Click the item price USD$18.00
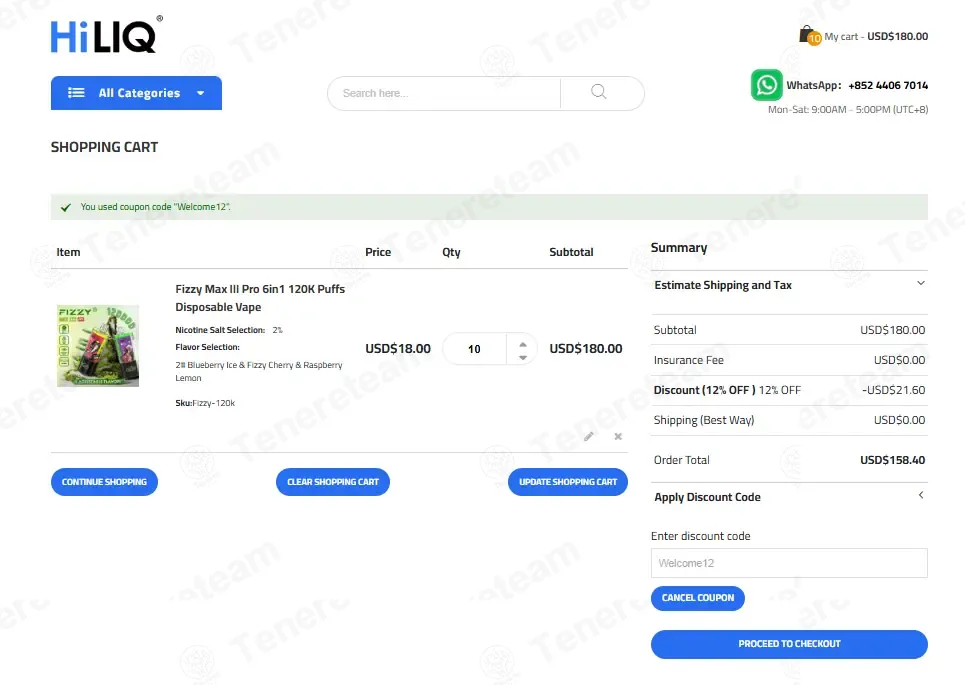Screen dimensions: 965x685 (398, 348)
